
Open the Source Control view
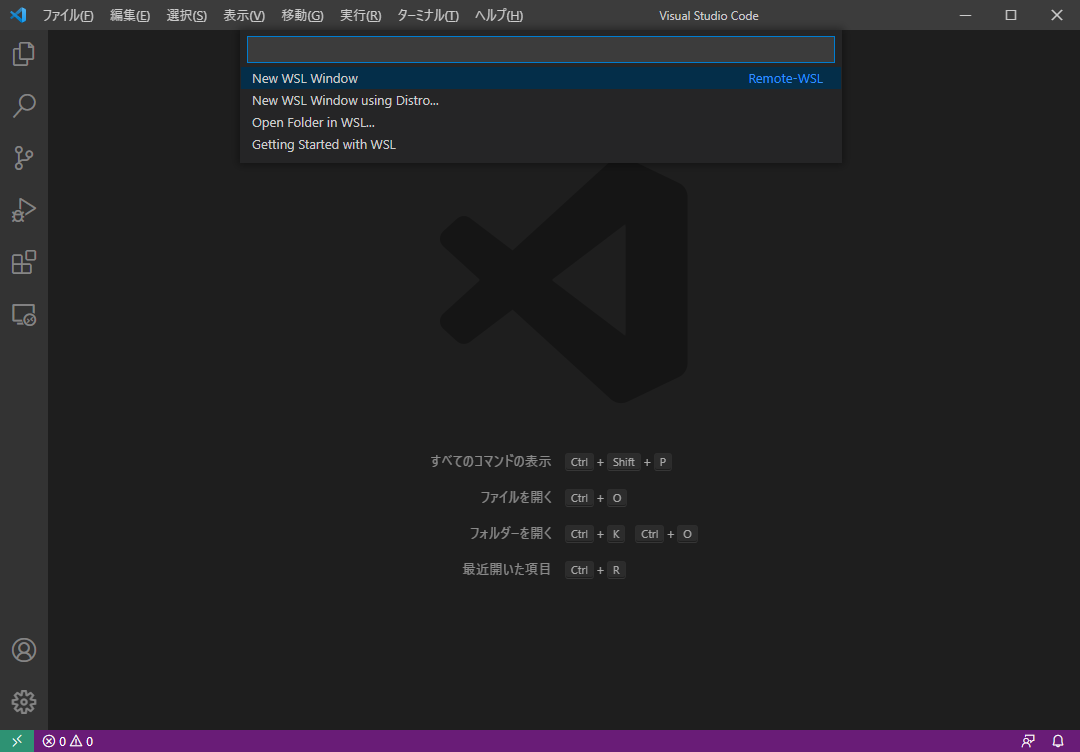pyautogui.click(x=23, y=158)
